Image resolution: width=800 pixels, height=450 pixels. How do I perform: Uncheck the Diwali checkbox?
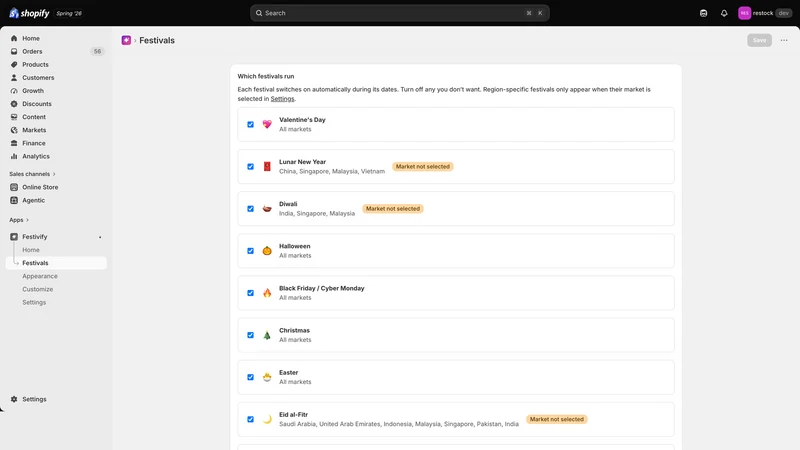(251, 209)
